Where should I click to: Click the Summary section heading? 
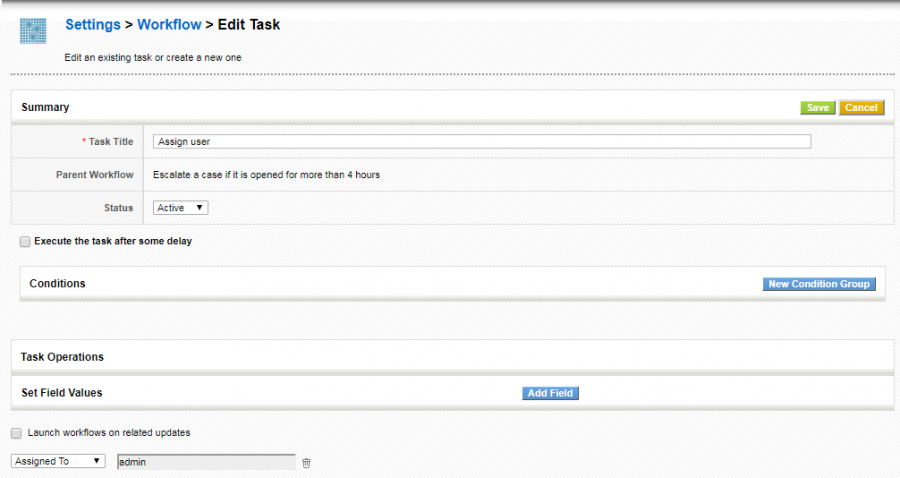tap(45, 107)
